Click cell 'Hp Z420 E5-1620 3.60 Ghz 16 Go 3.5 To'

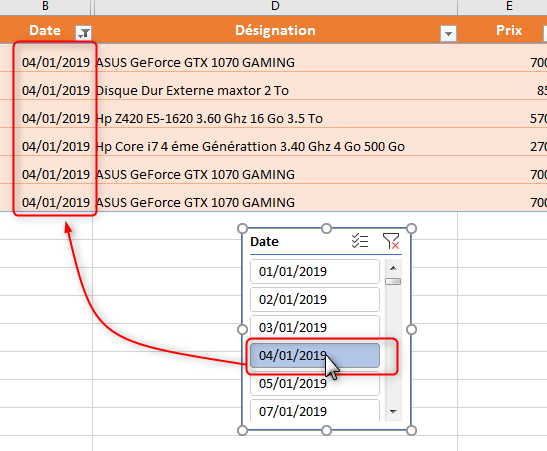pos(275,114)
